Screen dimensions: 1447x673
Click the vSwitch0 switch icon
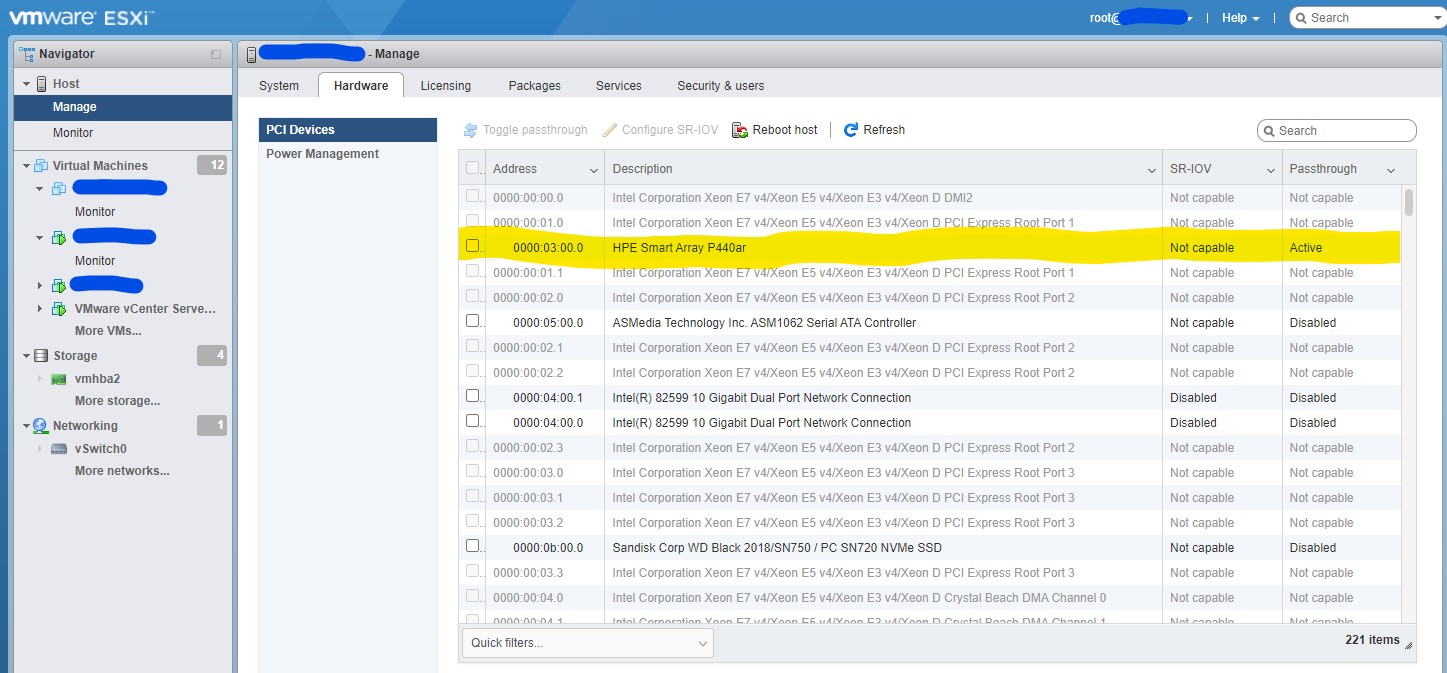[59, 450]
